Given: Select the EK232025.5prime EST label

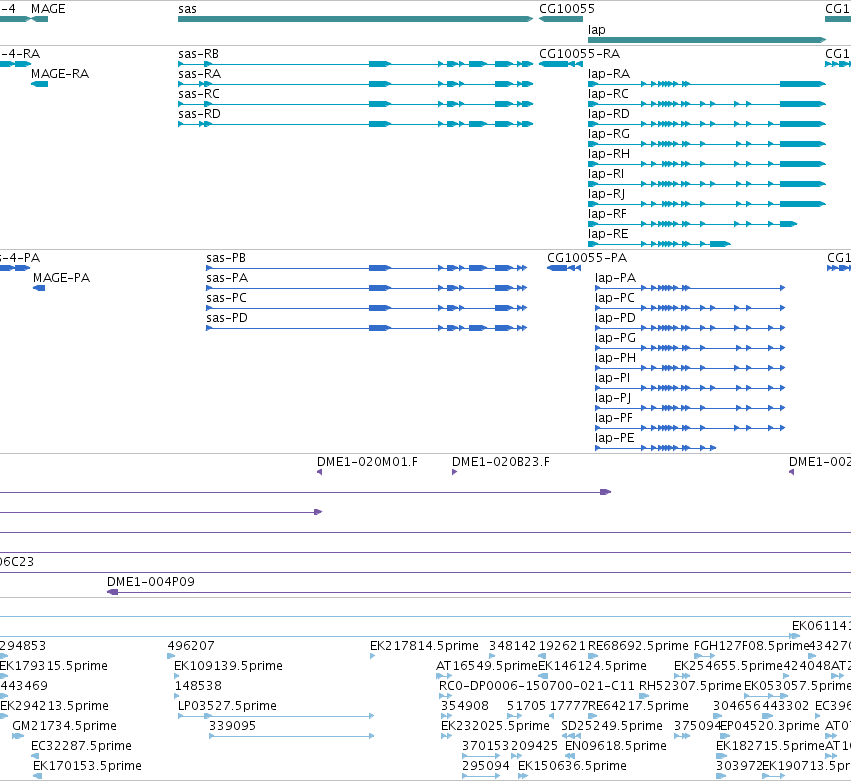Looking at the screenshot, I should coord(495,726).
